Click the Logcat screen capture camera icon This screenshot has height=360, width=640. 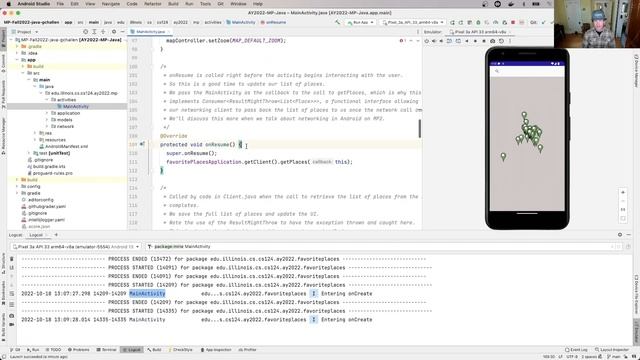11,316
